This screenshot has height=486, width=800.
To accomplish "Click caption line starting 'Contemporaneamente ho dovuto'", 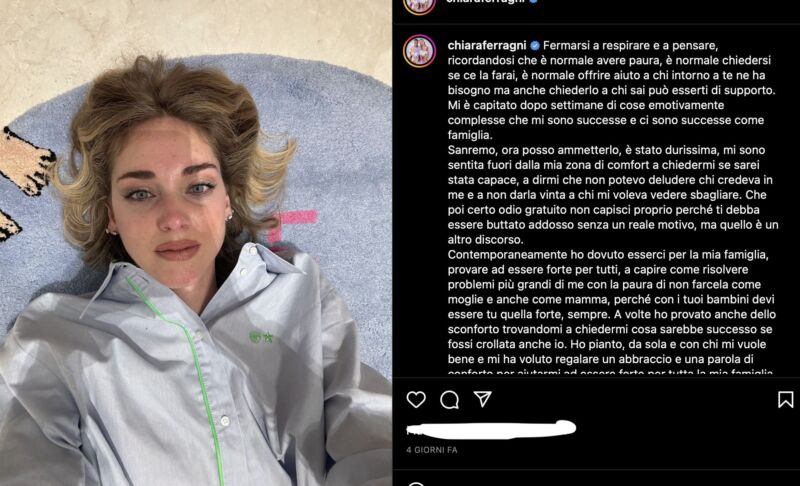I will tap(608, 254).
